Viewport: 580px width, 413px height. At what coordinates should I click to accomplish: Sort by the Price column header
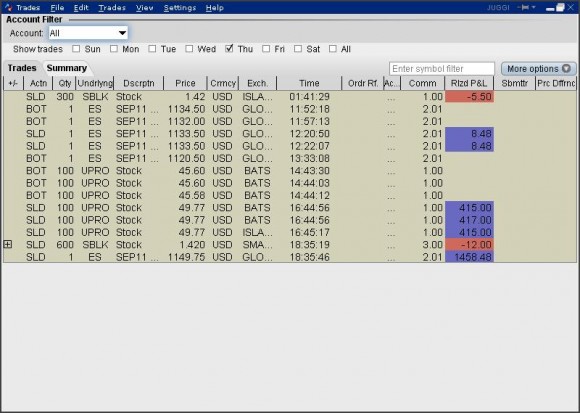click(x=185, y=84)
